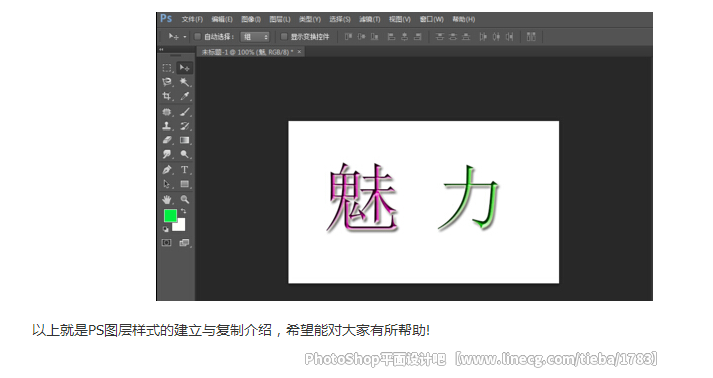
Task: Click Distribute horizontal centers button
Action: point(496,36)
